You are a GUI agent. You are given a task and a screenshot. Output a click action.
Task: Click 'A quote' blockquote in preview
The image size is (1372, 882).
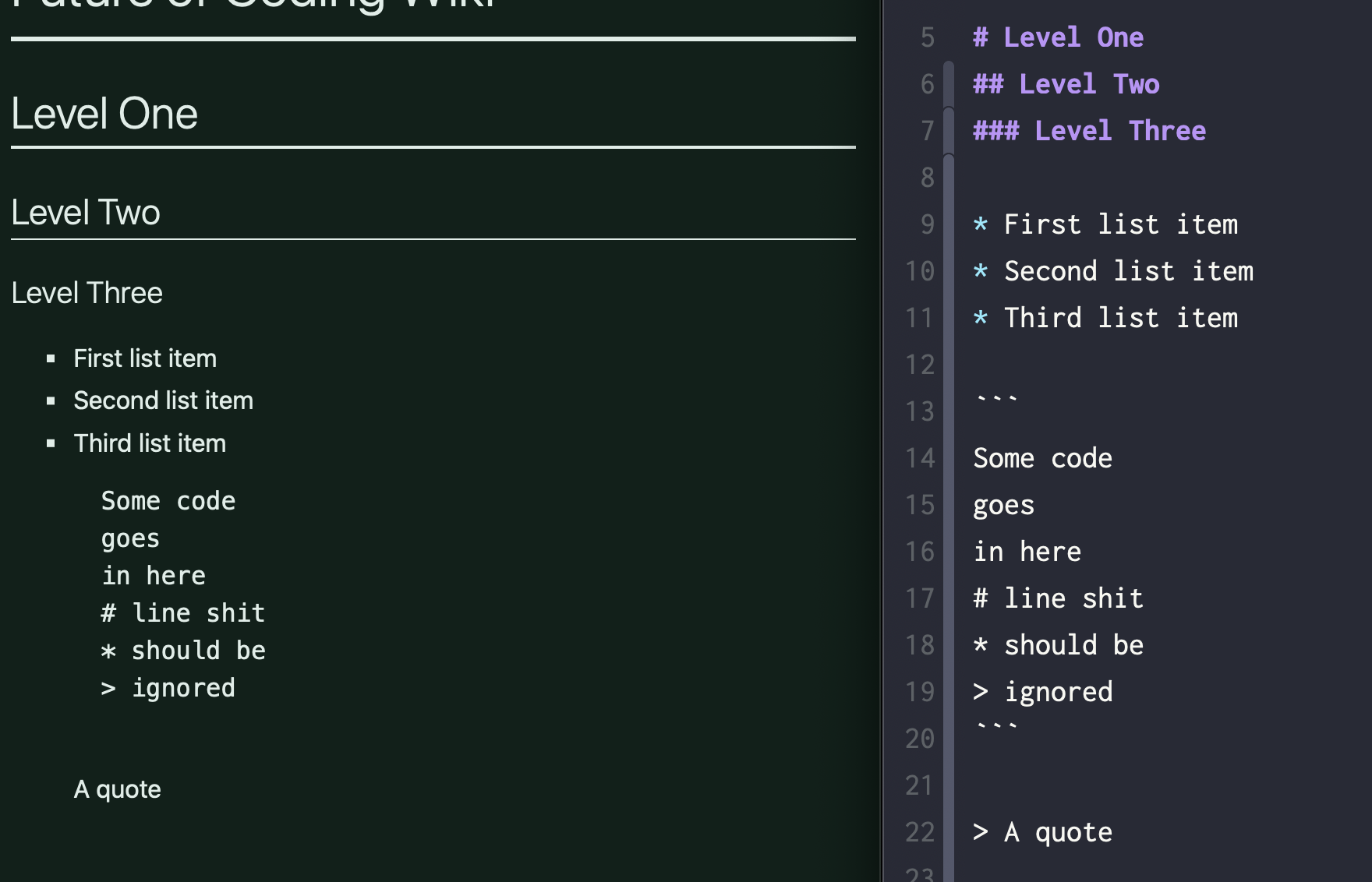pos(118,789)
